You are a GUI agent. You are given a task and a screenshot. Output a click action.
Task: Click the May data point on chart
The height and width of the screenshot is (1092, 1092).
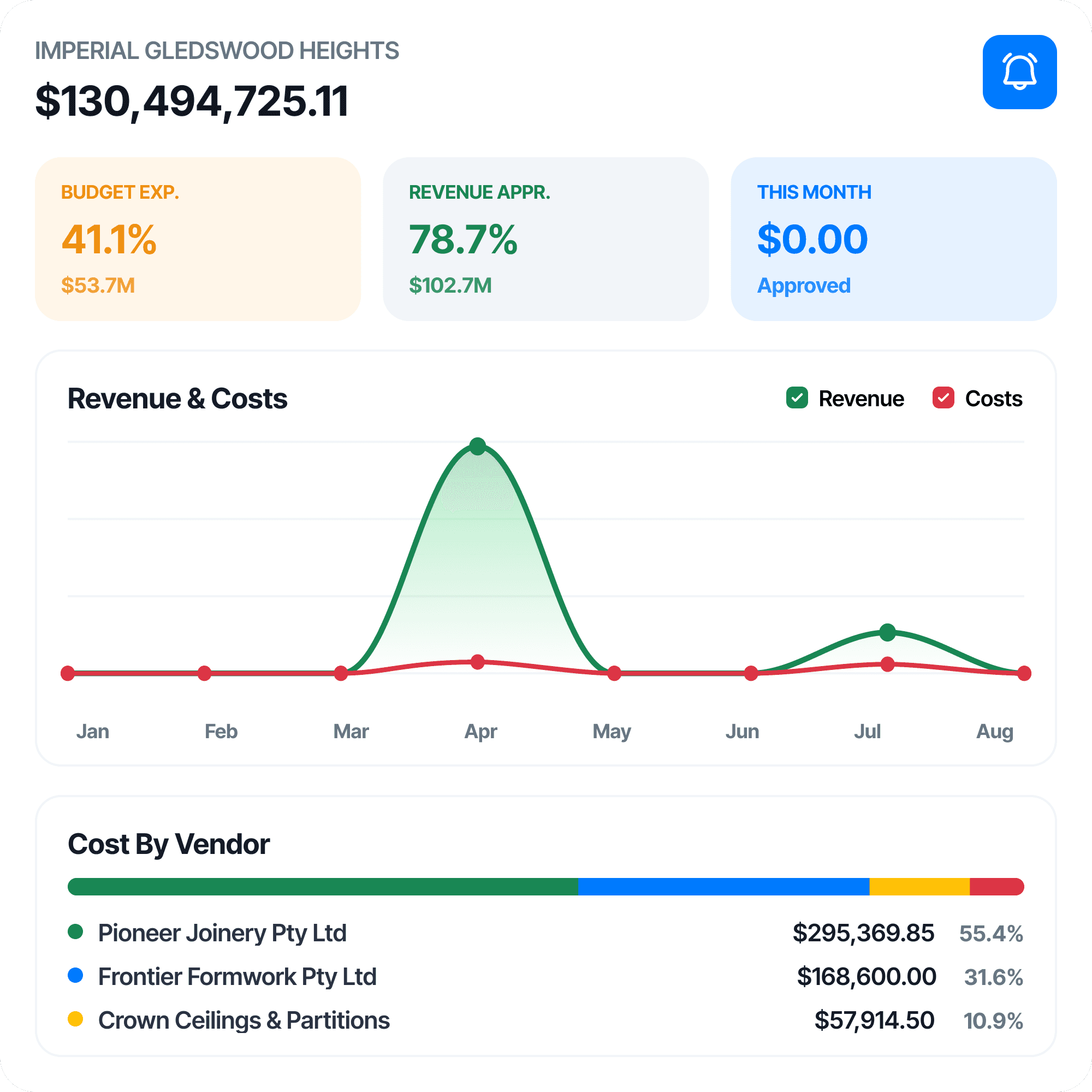[x=614, y=673]
